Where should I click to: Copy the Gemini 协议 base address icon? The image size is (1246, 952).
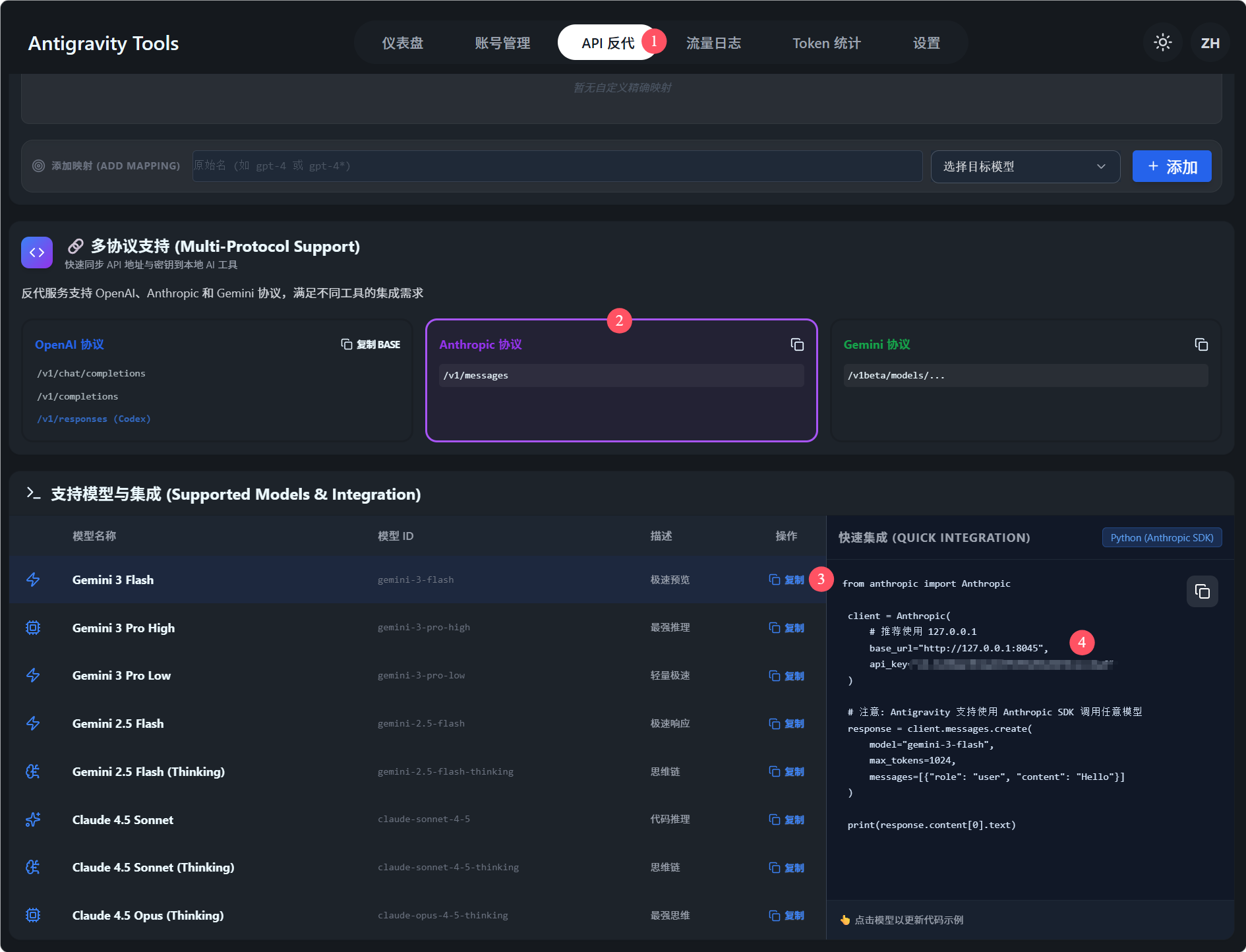[x=1201, y=345]
